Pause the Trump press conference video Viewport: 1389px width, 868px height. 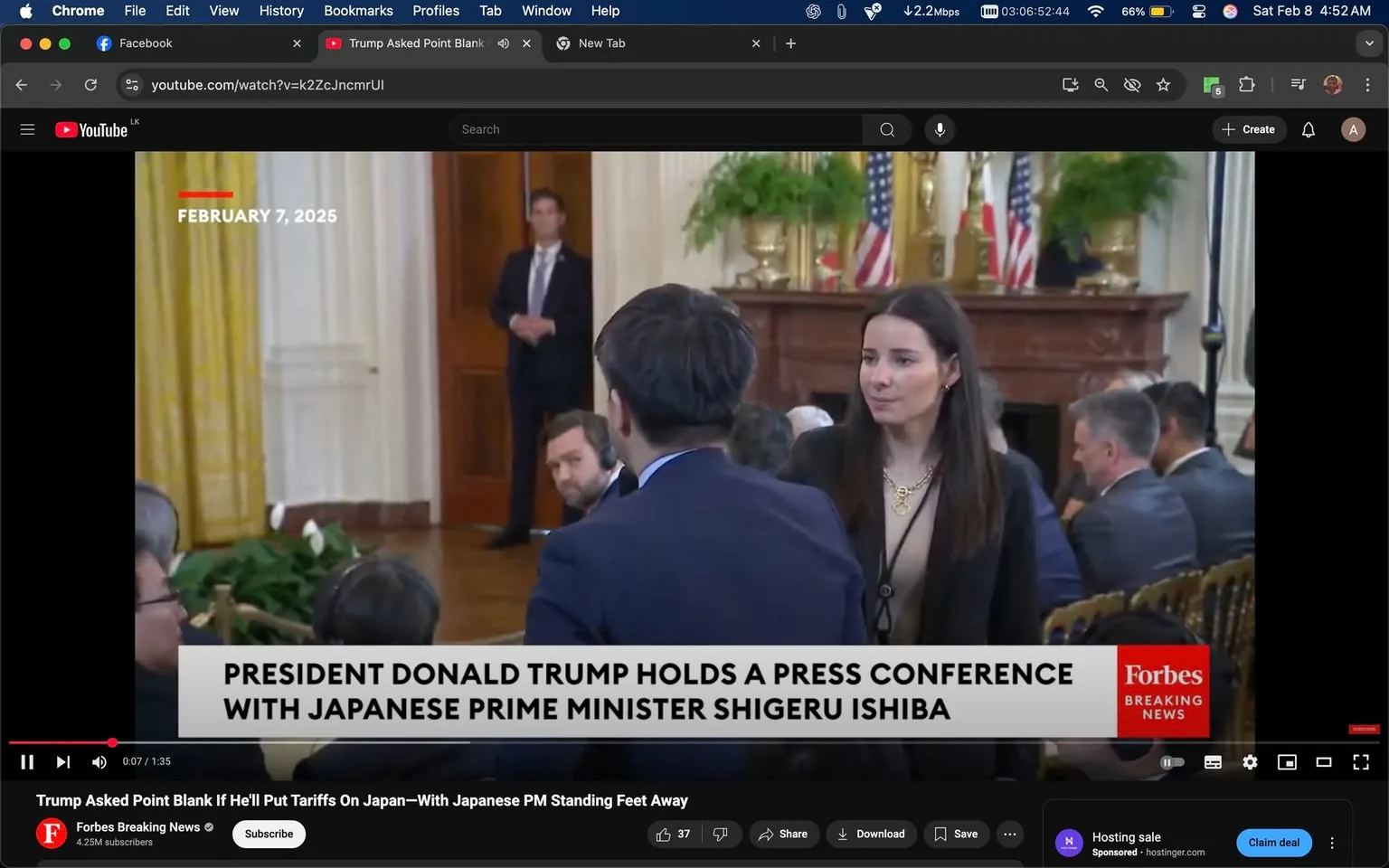(x=26, y=761)
